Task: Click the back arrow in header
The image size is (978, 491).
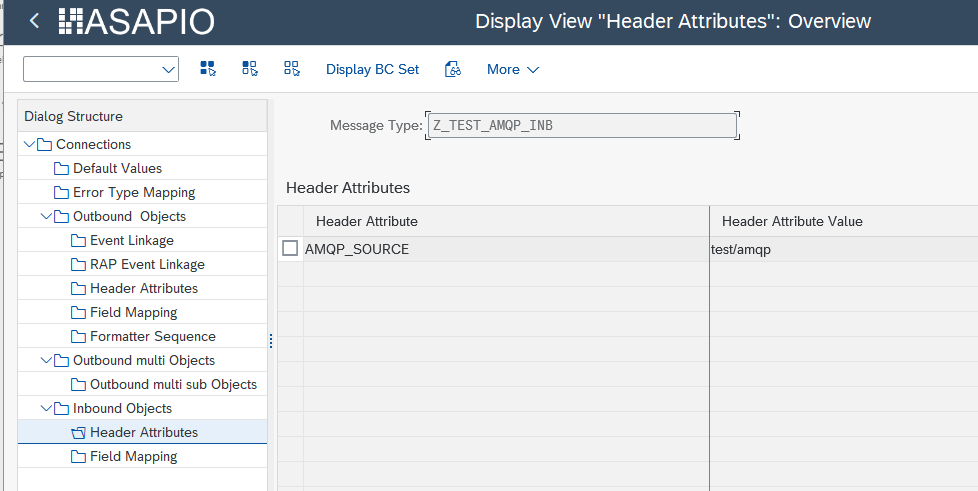Action: click(x=35, y=21)
